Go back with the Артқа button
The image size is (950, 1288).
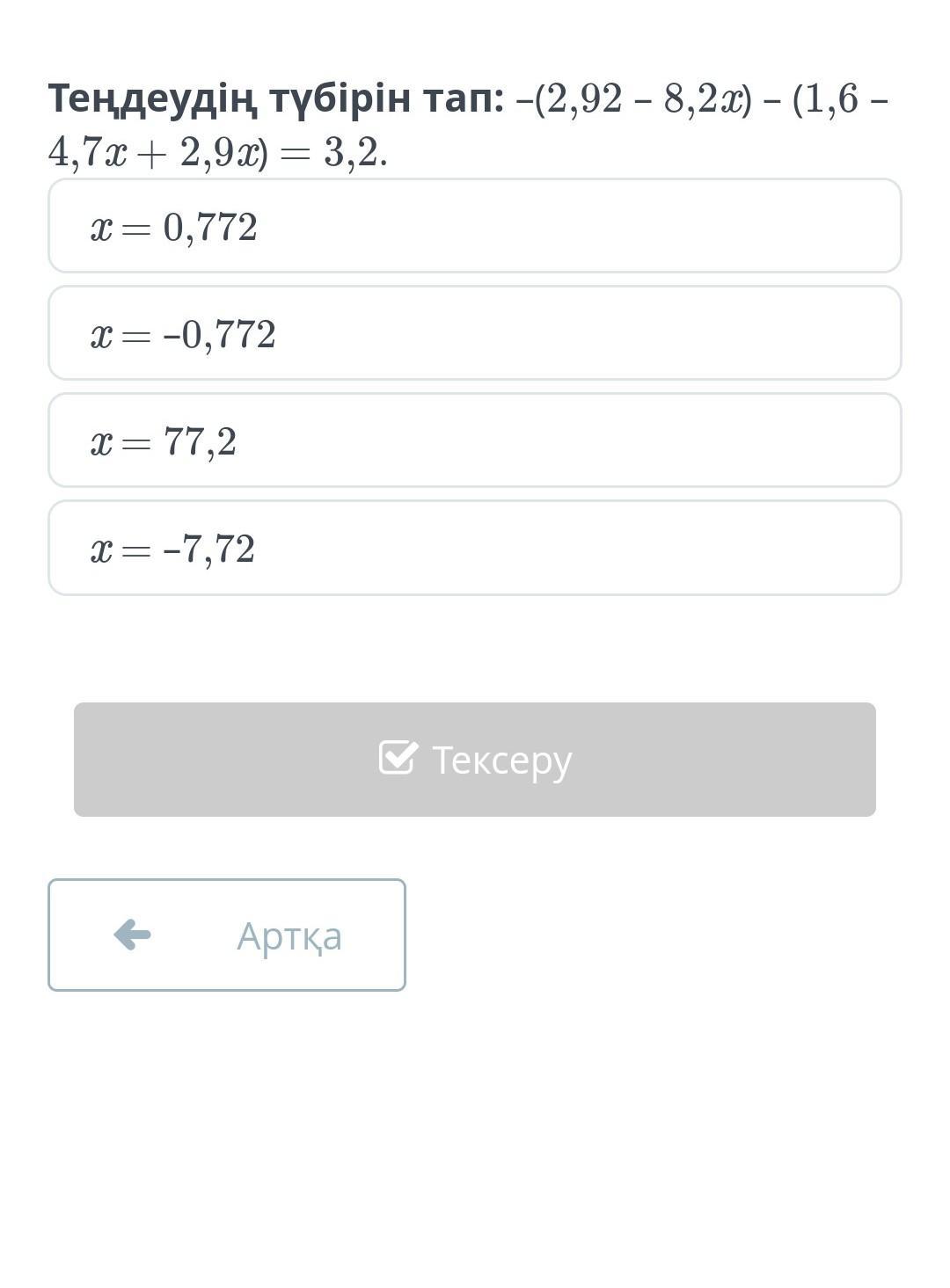(227, 935)
